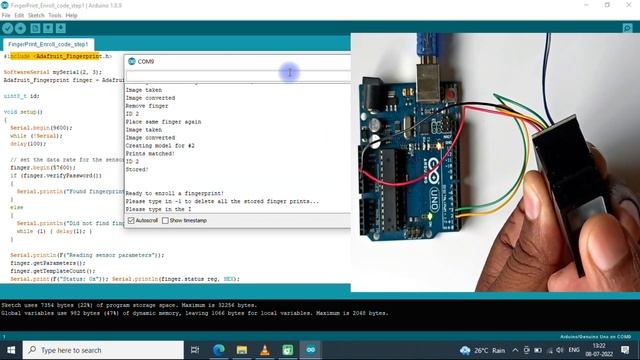Open File Explorer from the taskbar
Image resolution: width=640 pixels, height=360 pixels.
[242, 350]
